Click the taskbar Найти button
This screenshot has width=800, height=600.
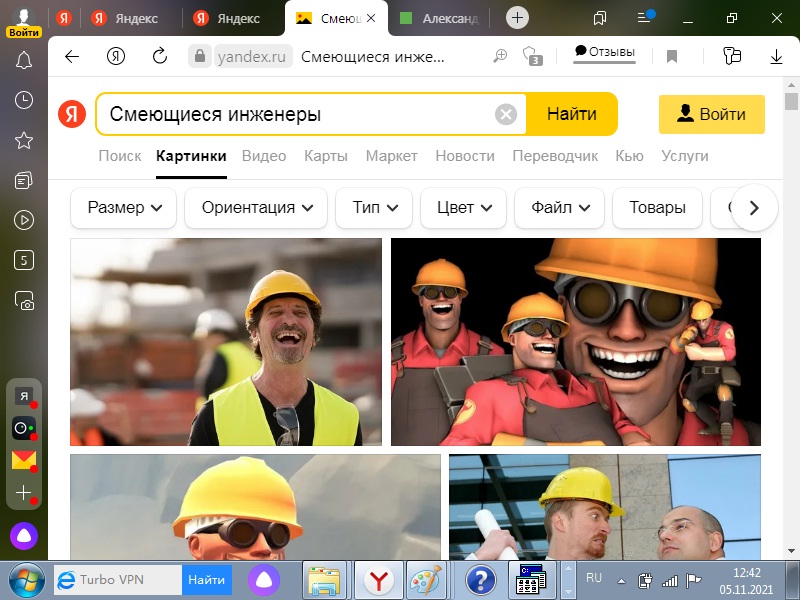[x=207, y=580]
